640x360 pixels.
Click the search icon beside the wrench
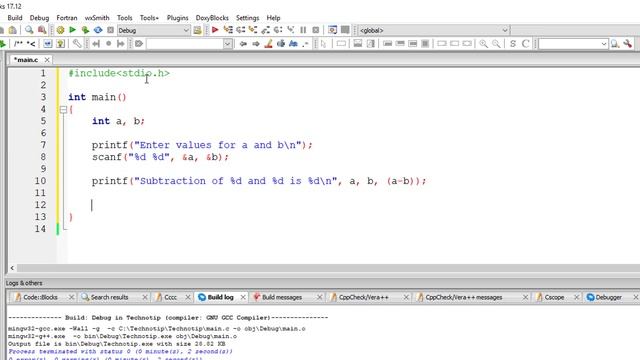[x=615, y=44]
